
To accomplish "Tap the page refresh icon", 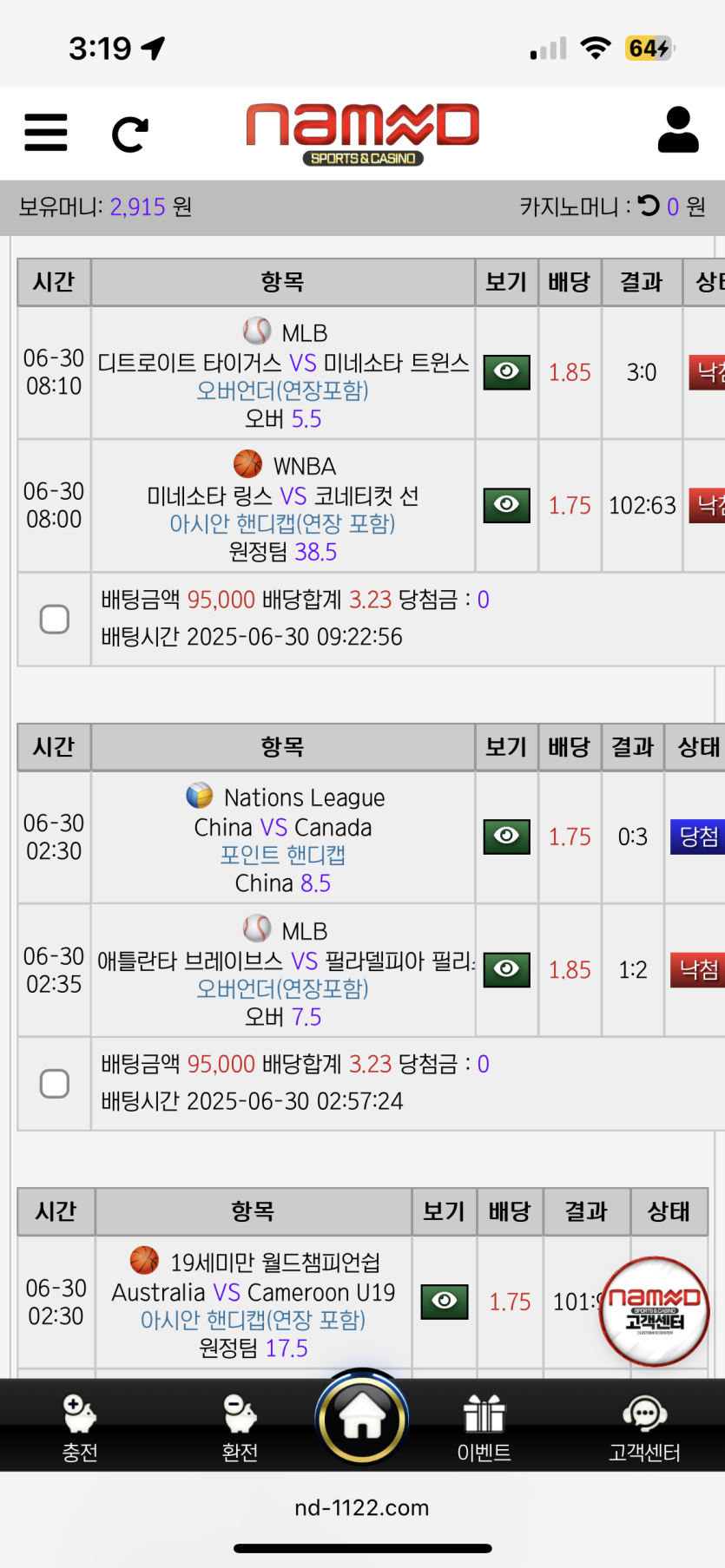I will [130, 134].
